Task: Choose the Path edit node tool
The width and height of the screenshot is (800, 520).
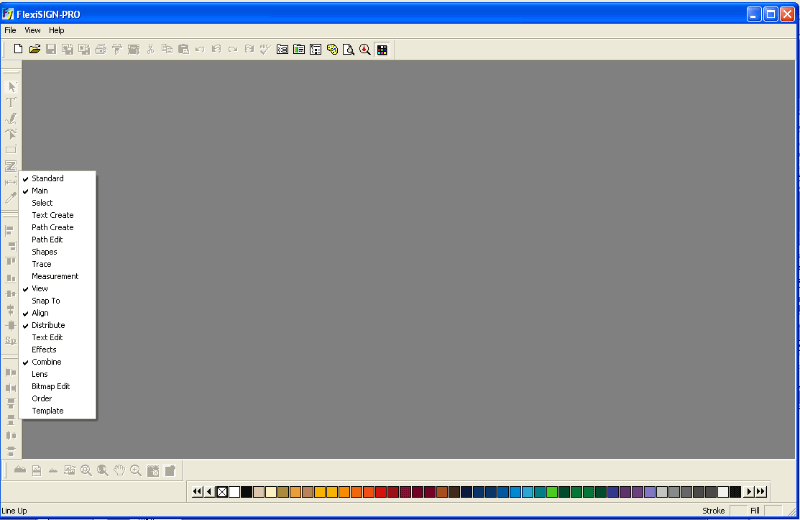Action: pos(11,134)
